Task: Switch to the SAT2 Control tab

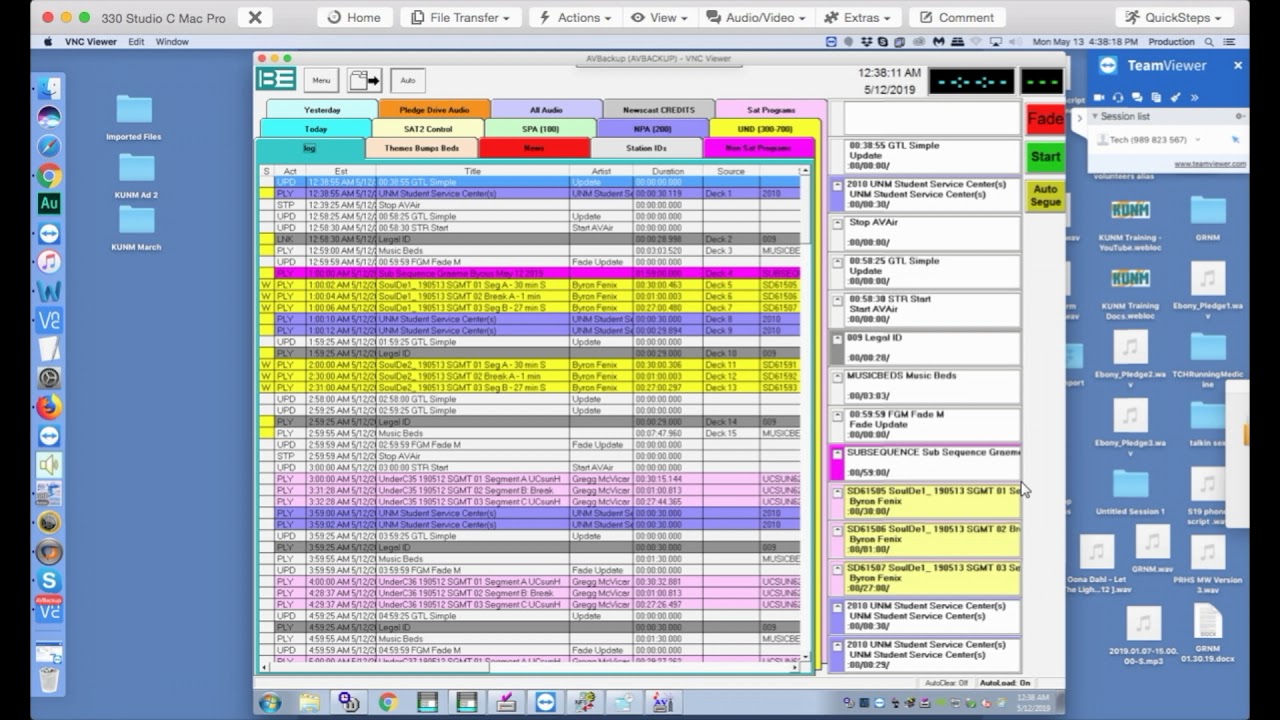Action: pyautogui.click(x=428, y=129)
